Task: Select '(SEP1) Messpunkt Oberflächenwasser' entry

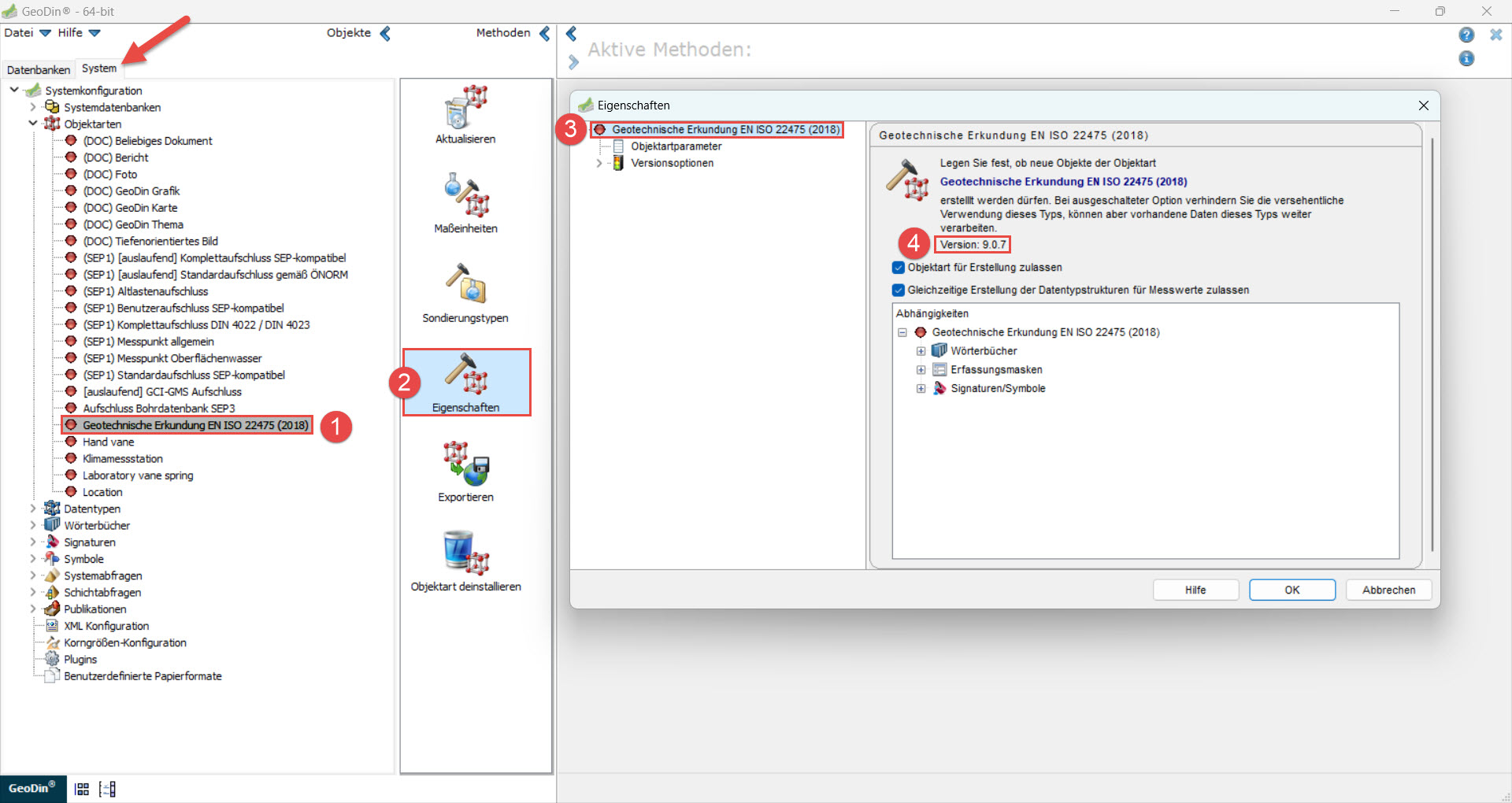Action: (x=172, y=358)
